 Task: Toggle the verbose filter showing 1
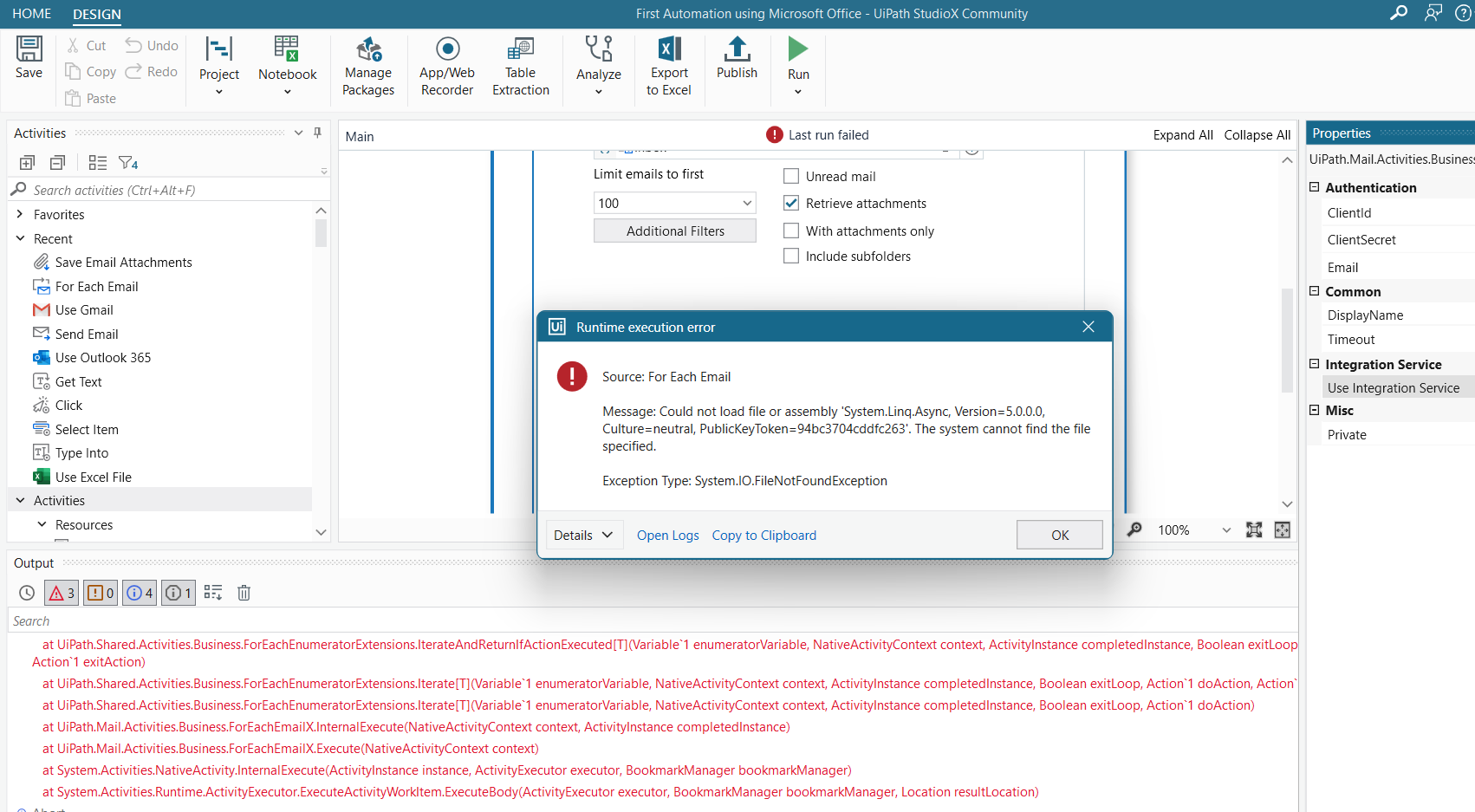(x=179, y=593)
